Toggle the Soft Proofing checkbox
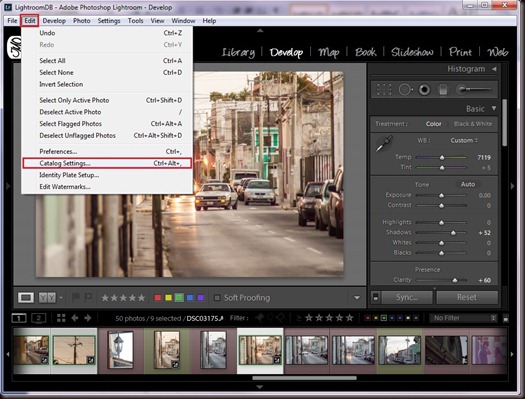 (217, 298)
